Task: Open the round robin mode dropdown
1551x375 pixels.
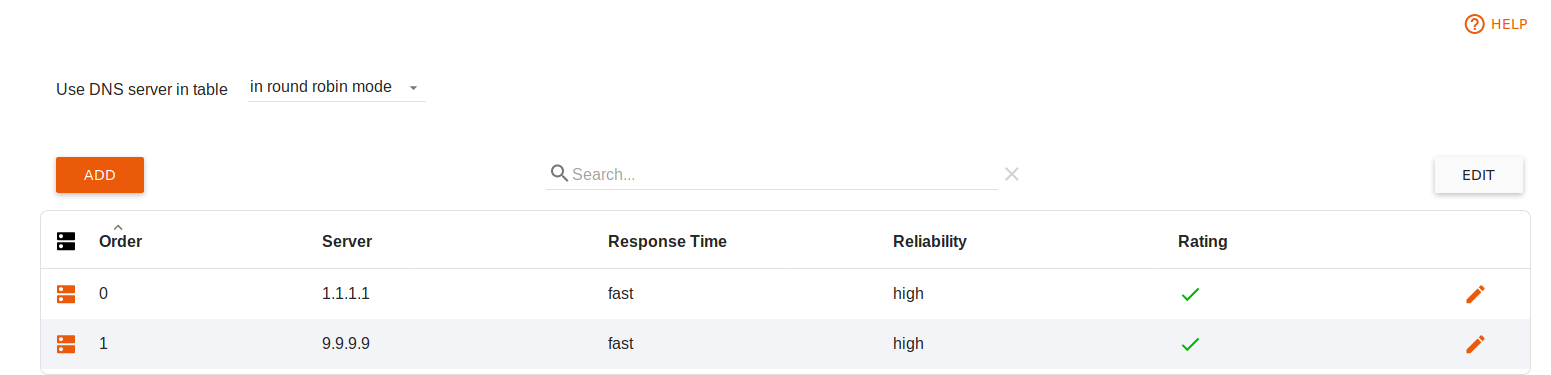Action: point(337,87)
